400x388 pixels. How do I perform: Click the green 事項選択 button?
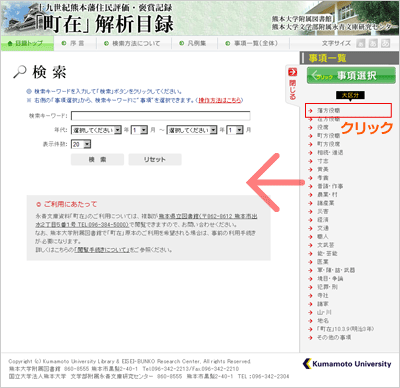coord(351,75)
